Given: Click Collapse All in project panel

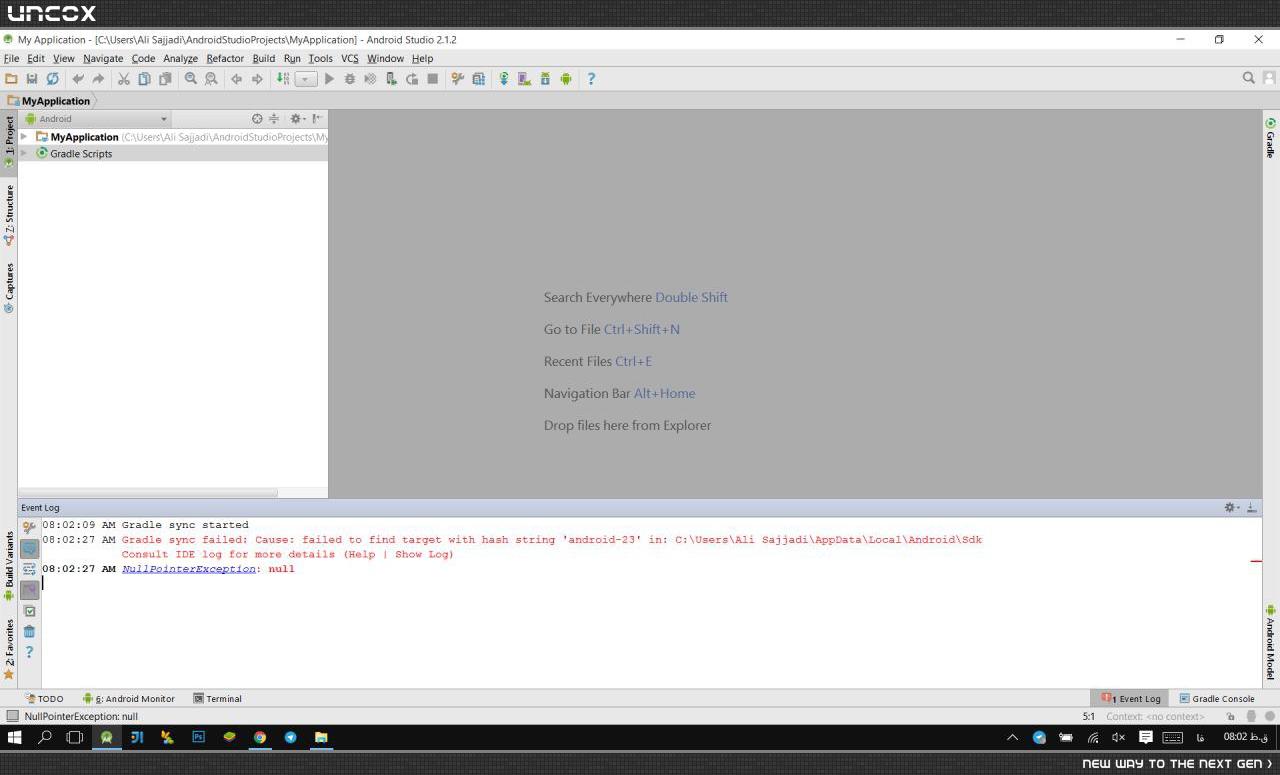Looking at the screenshot, I should (273, 118).
